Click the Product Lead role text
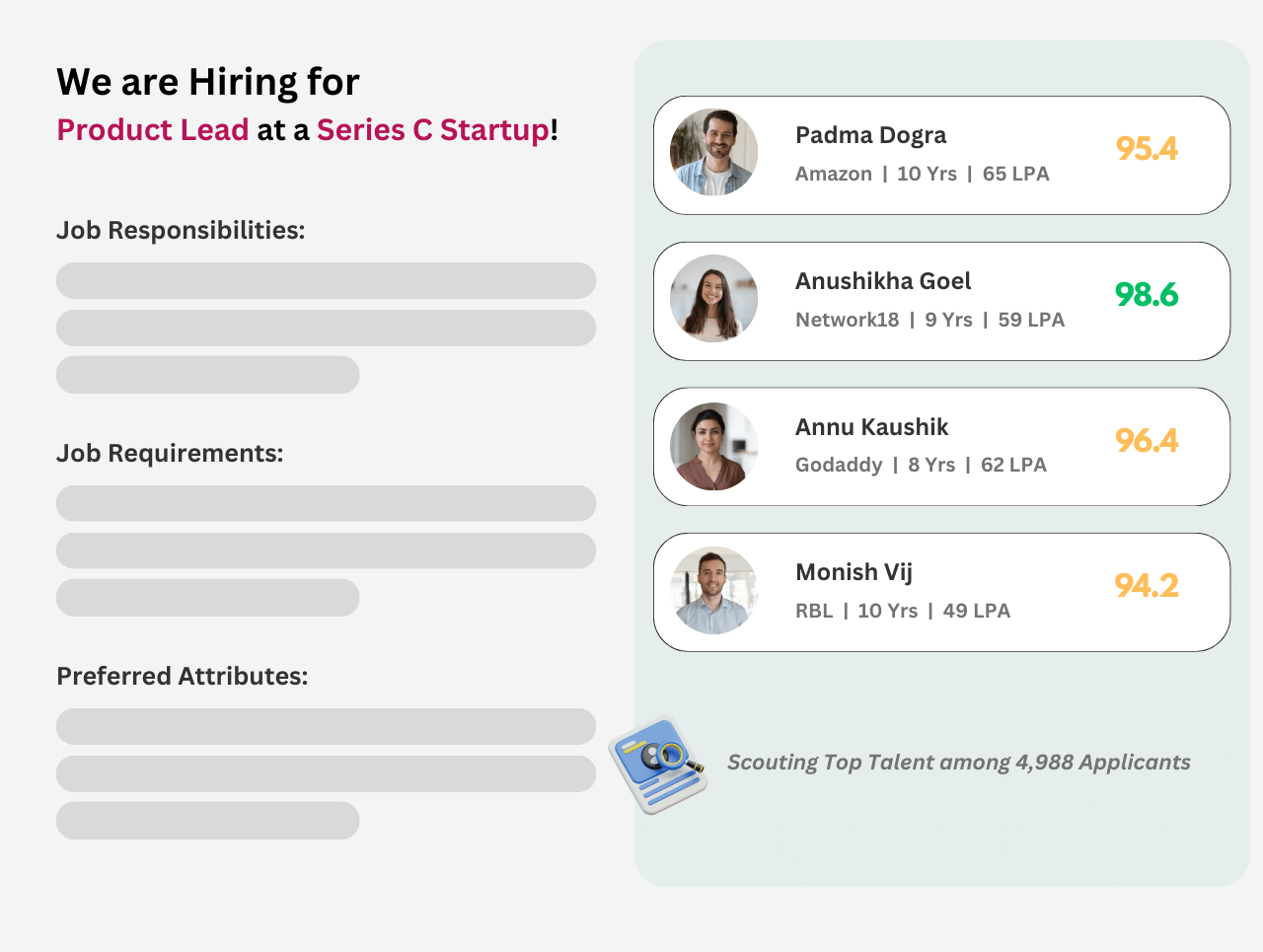The height and width of the screenshot is (952, 1263). click(x=153, y=130)
